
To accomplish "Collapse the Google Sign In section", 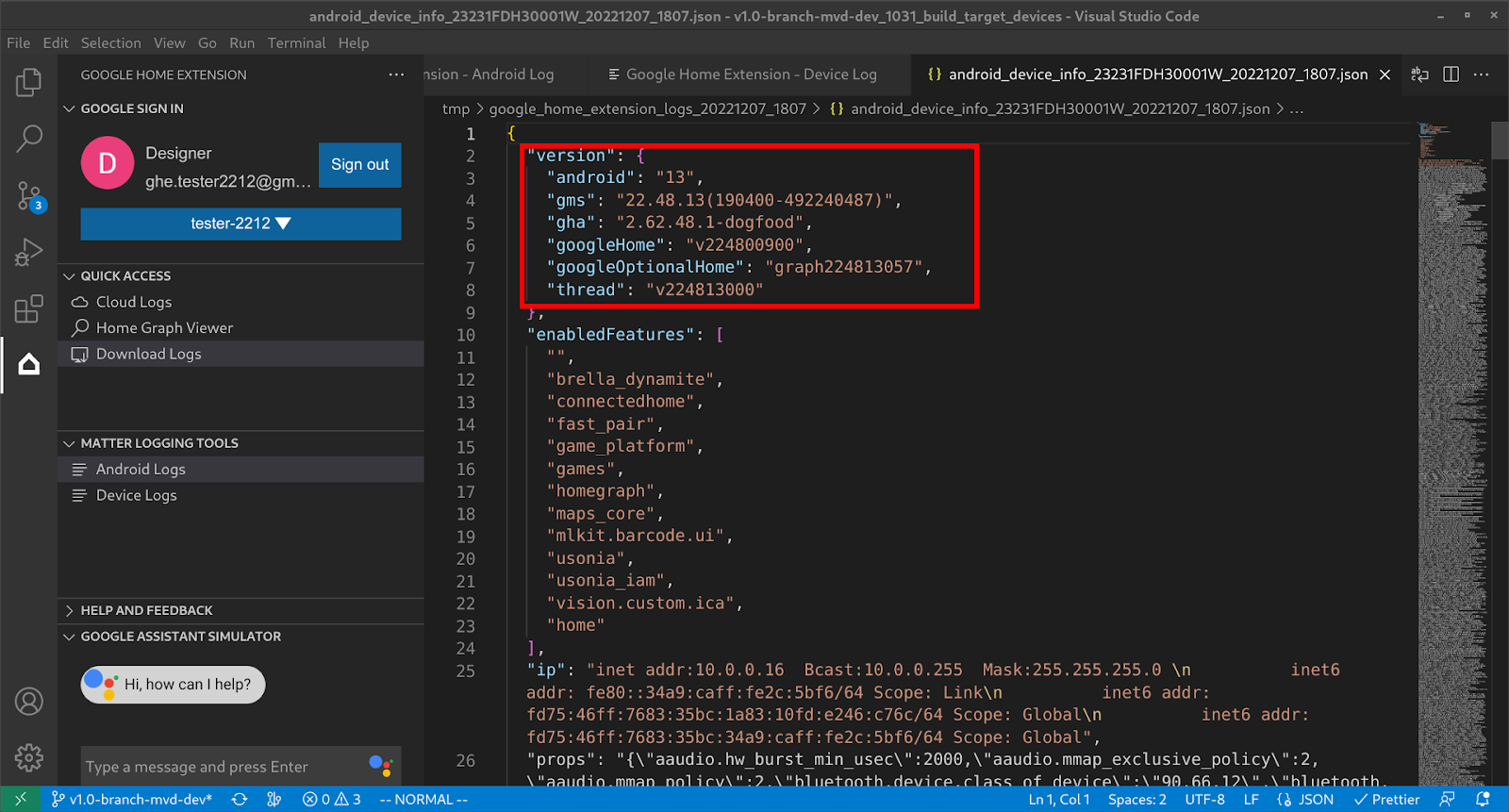I will [132, 108].
